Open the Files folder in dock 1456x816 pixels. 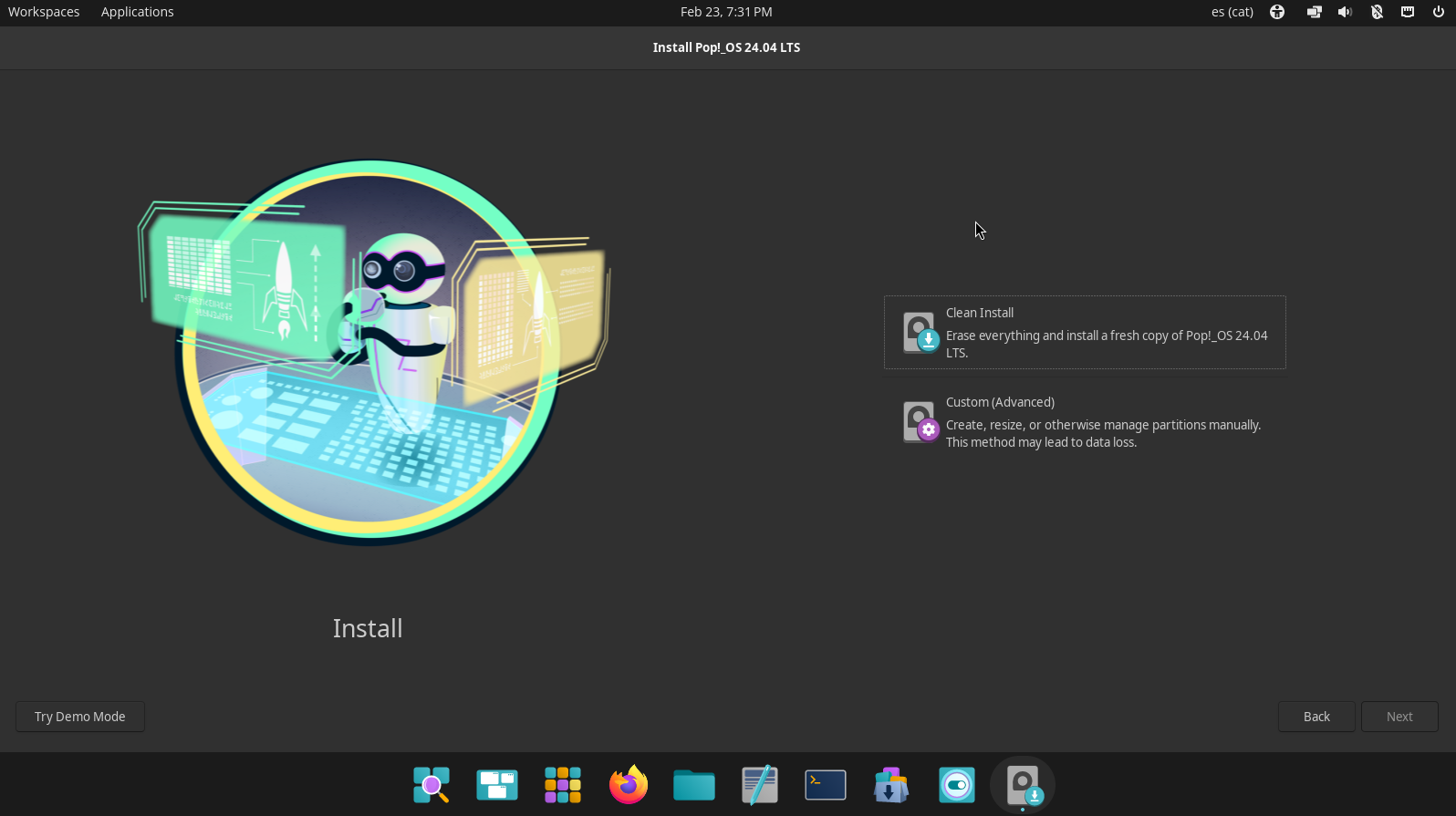(x=694, y=785)
